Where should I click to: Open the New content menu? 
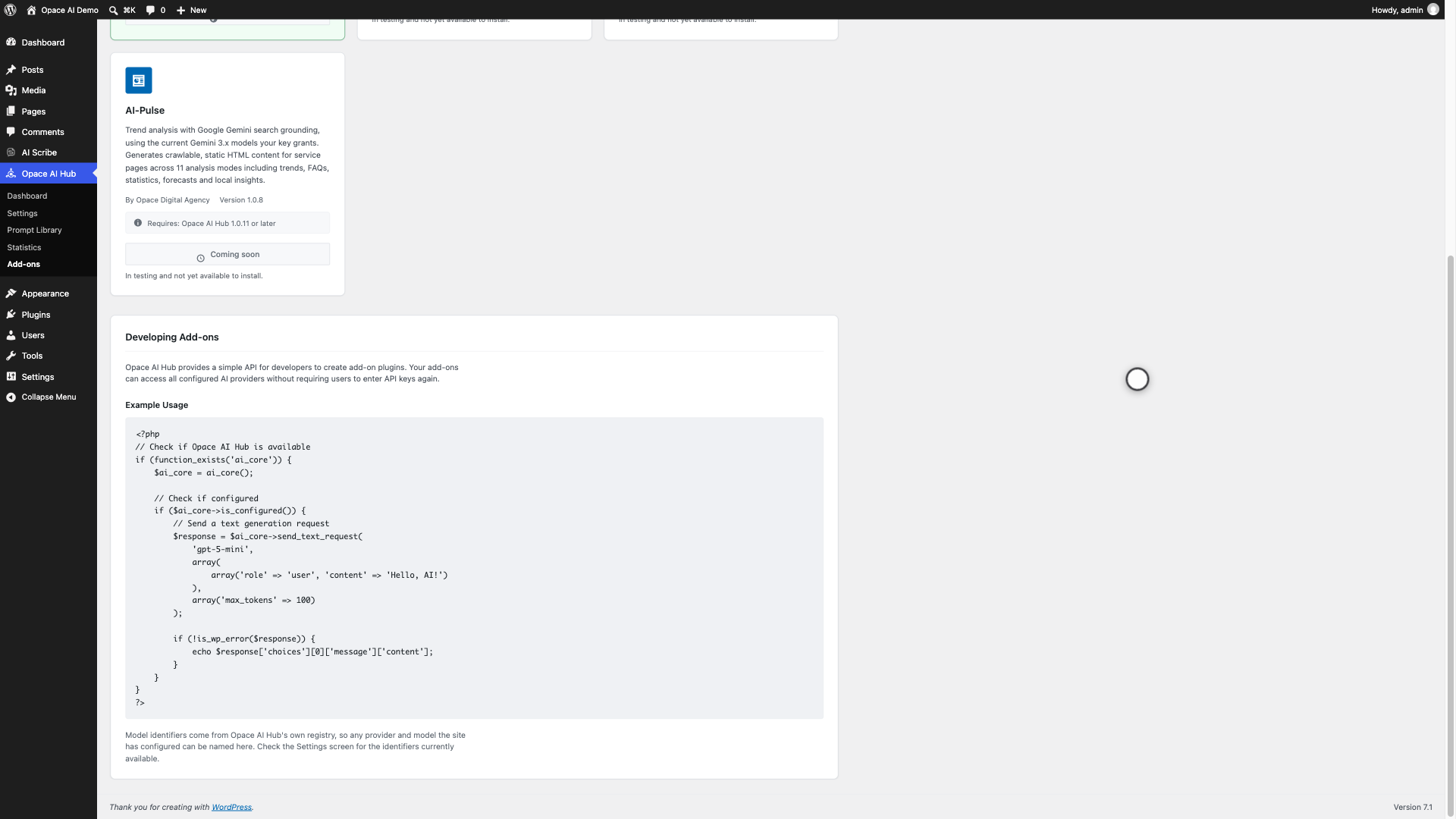coord(191,10)
